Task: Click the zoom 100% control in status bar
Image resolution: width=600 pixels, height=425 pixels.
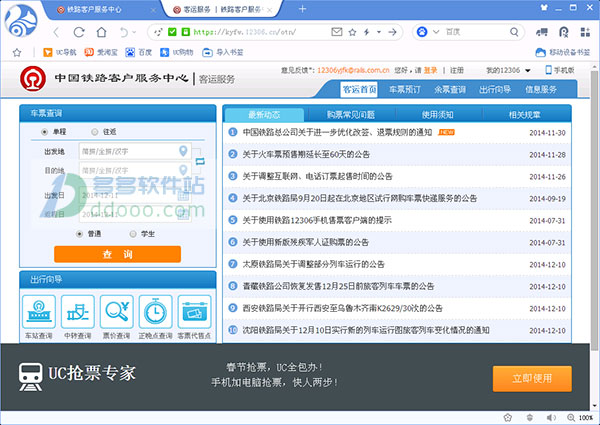Action: tap(580, 417)
